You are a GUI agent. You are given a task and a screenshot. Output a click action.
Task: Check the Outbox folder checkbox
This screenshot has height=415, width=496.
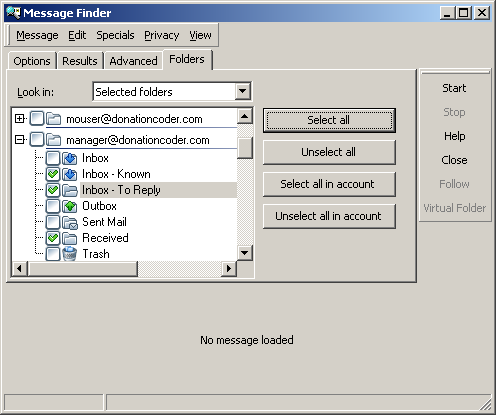[x=53, y=206]
